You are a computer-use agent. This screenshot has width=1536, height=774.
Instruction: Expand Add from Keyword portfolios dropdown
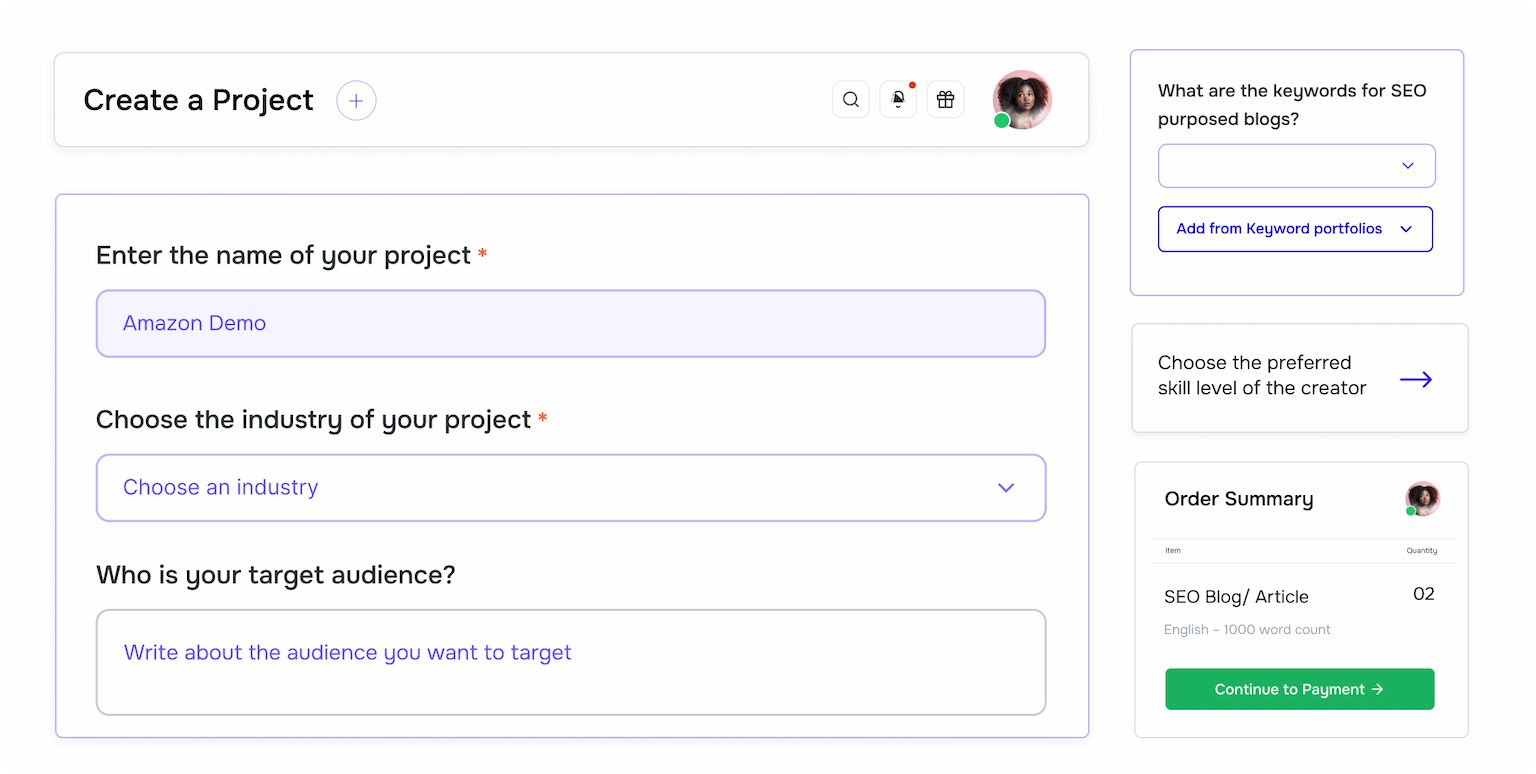(1295, 229)
